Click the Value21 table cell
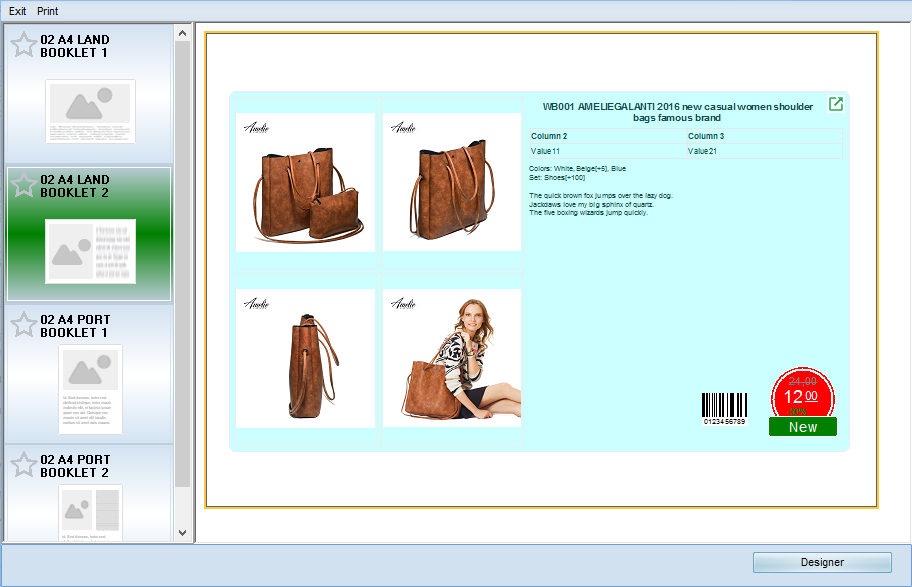 [x=764, y=151]
